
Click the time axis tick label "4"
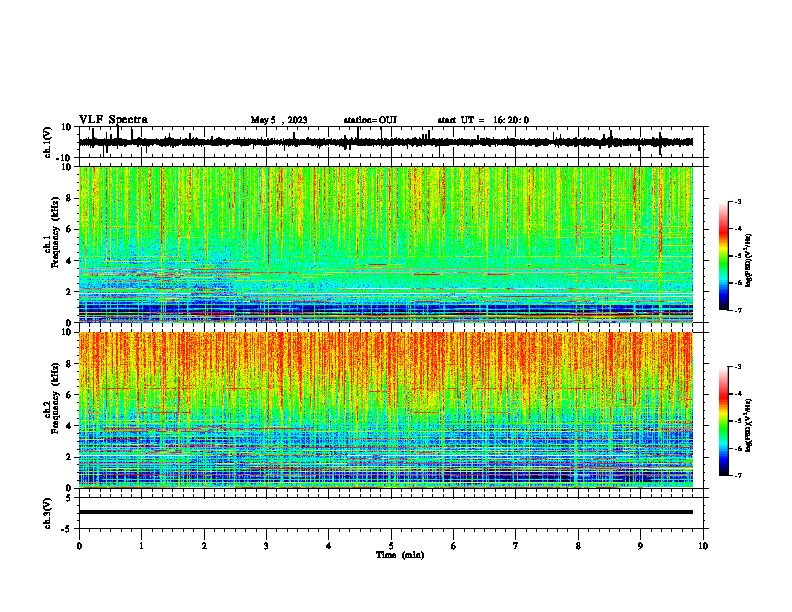[x=329, y=546]
